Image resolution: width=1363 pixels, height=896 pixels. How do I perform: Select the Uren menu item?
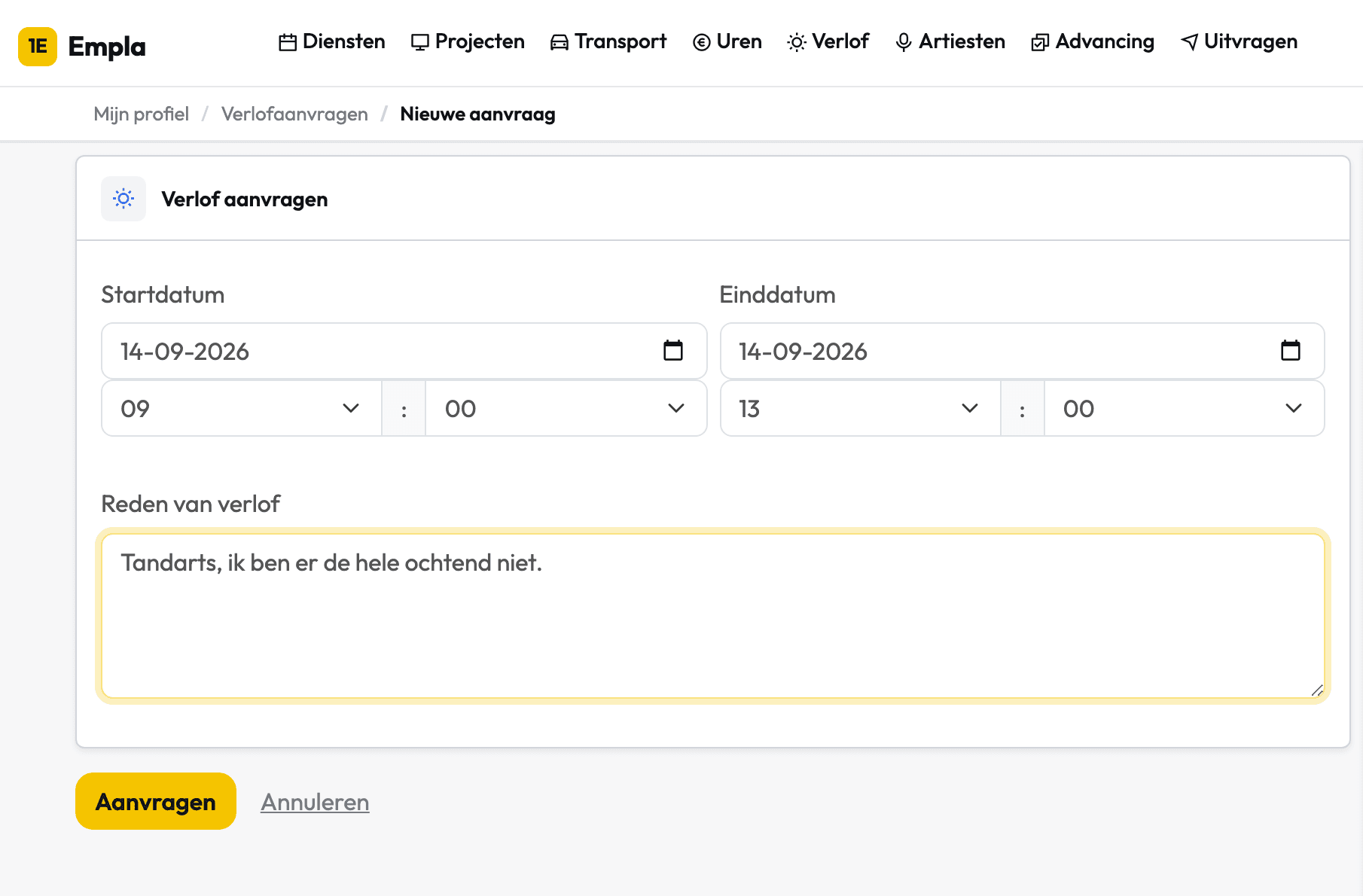pyautogui.click(x=727, y=42)
